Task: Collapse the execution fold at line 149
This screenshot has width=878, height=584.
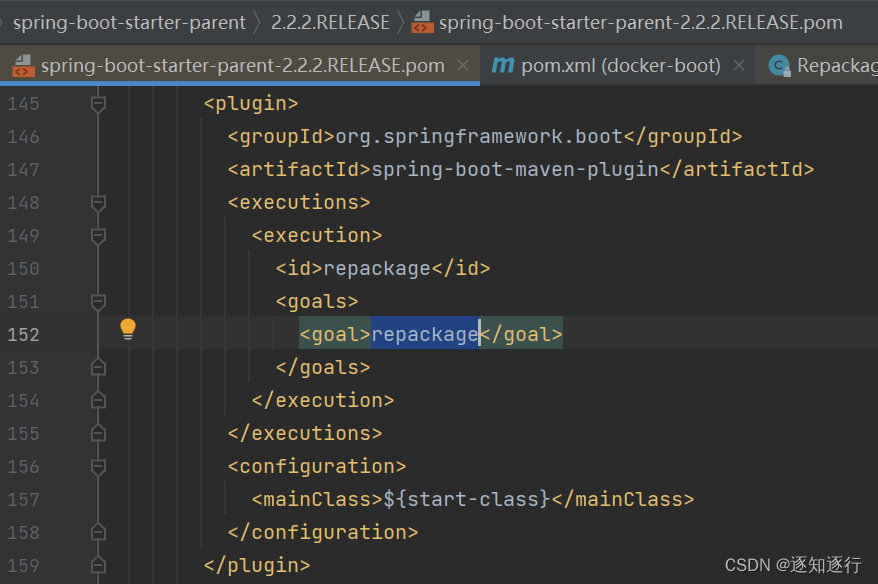Action: tap(98, 236)
